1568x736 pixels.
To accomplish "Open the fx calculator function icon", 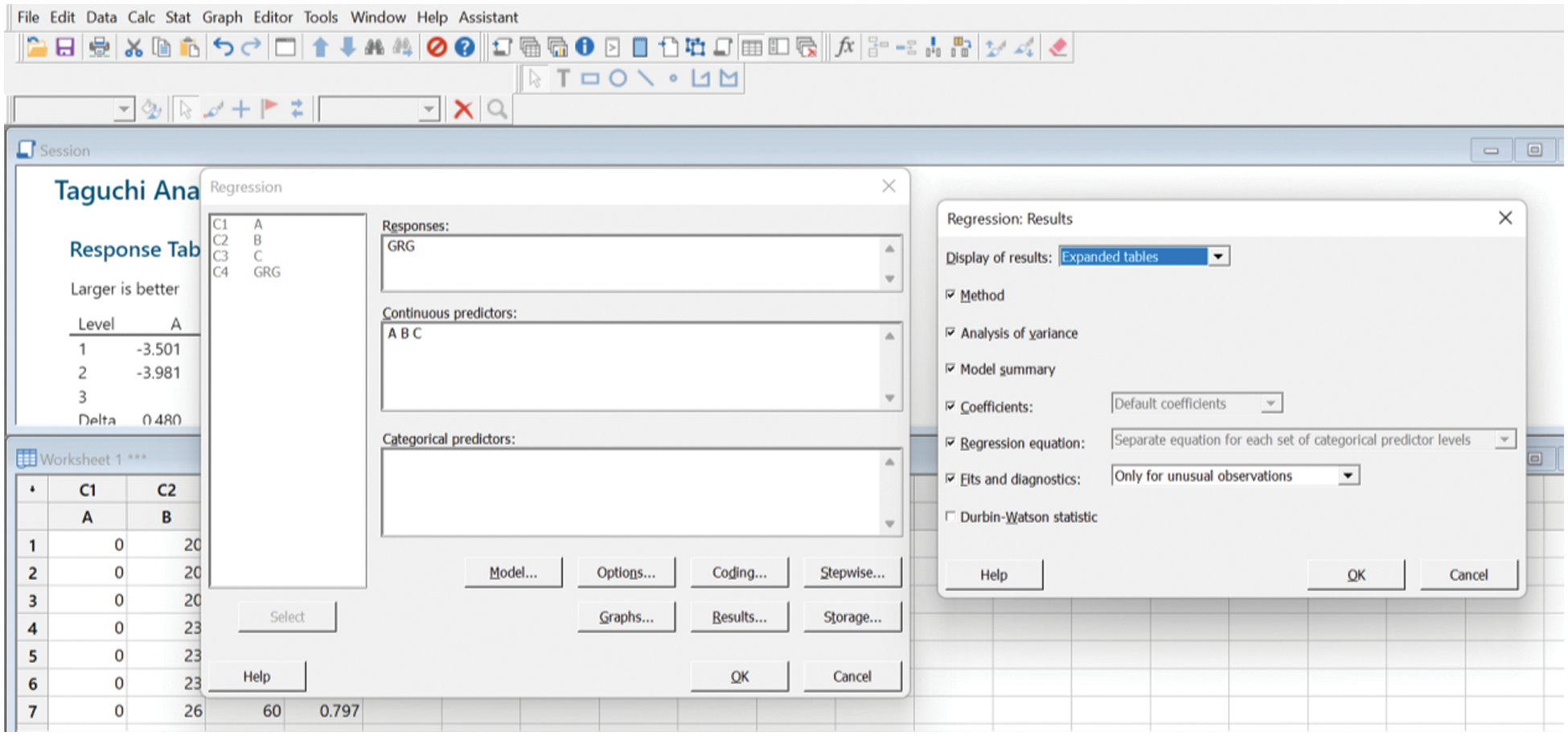I will (x=844, y=47).
